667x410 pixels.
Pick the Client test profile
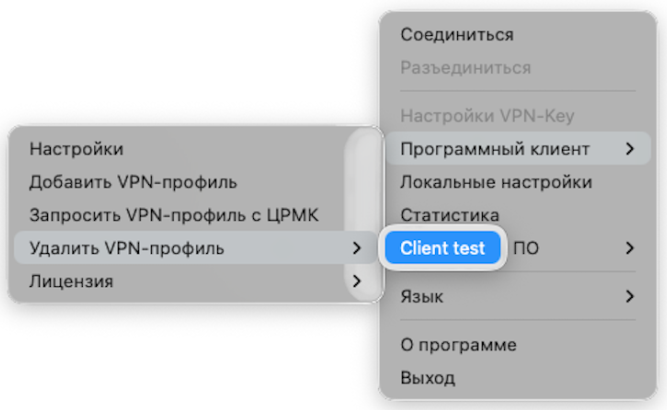point(443,248)
